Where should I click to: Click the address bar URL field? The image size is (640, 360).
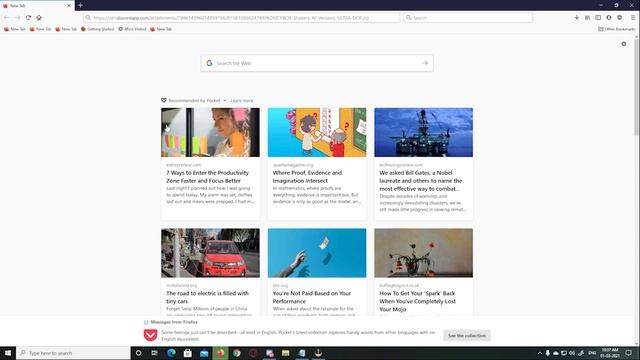coord(242,18)
